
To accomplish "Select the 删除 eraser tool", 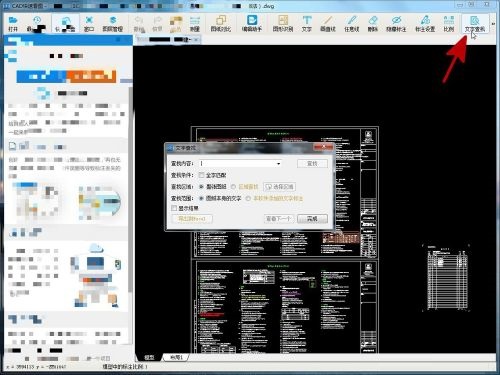I will tap(372, 24).
